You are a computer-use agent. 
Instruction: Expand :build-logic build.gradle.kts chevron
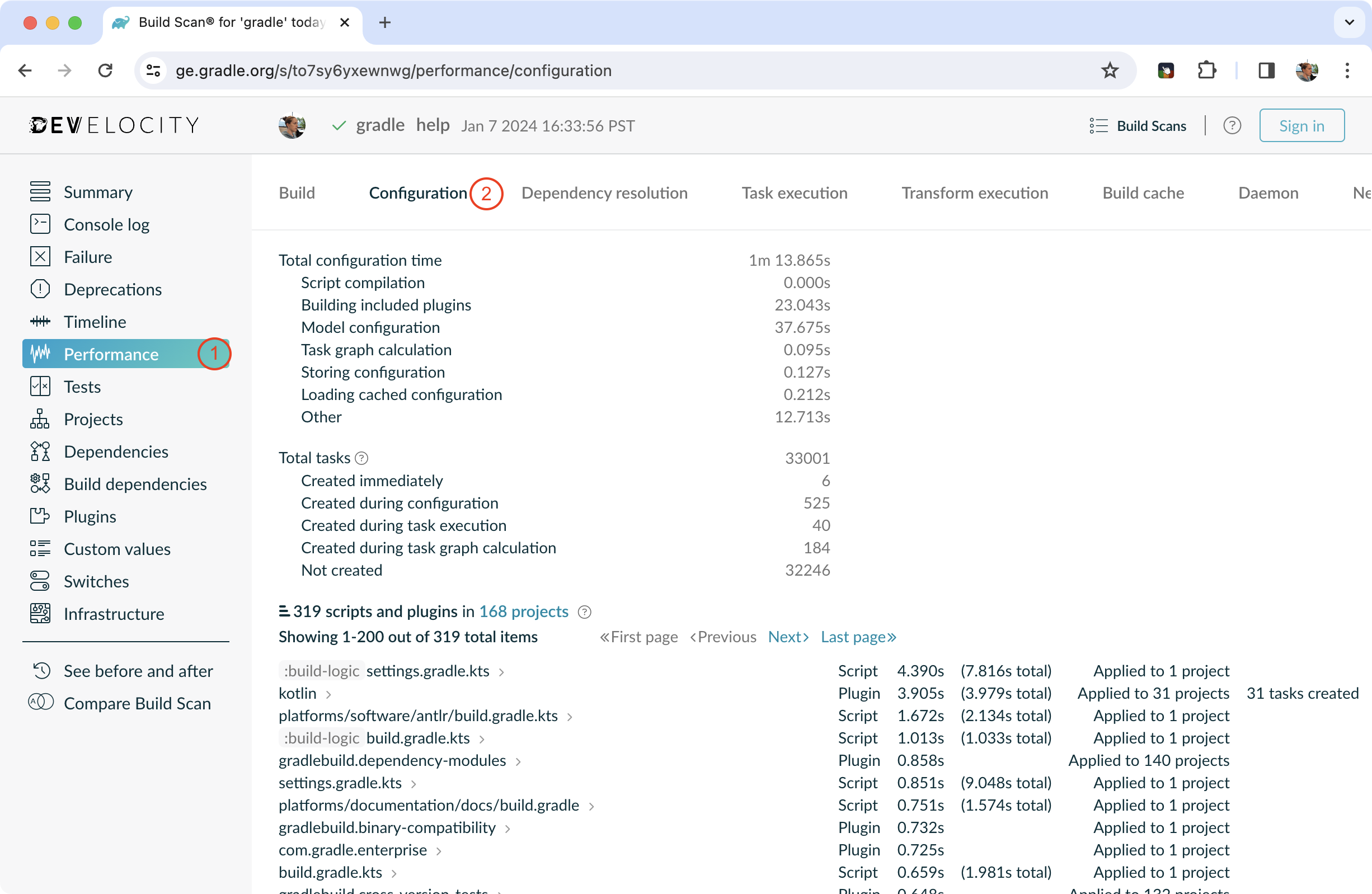[x=482, y=740]
